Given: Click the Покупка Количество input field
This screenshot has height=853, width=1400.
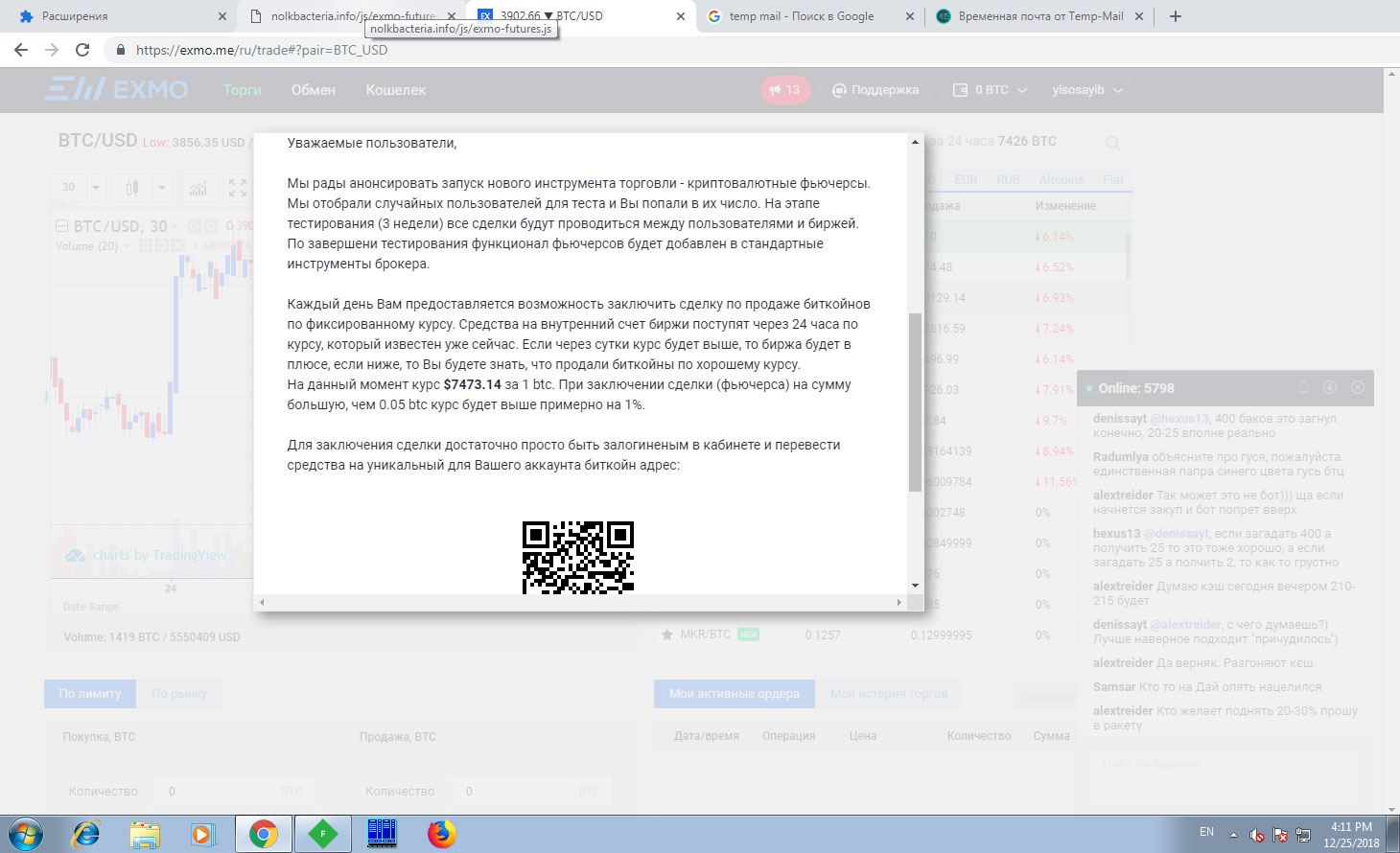Looking at the screenshot, I should [x=233, y=792].
